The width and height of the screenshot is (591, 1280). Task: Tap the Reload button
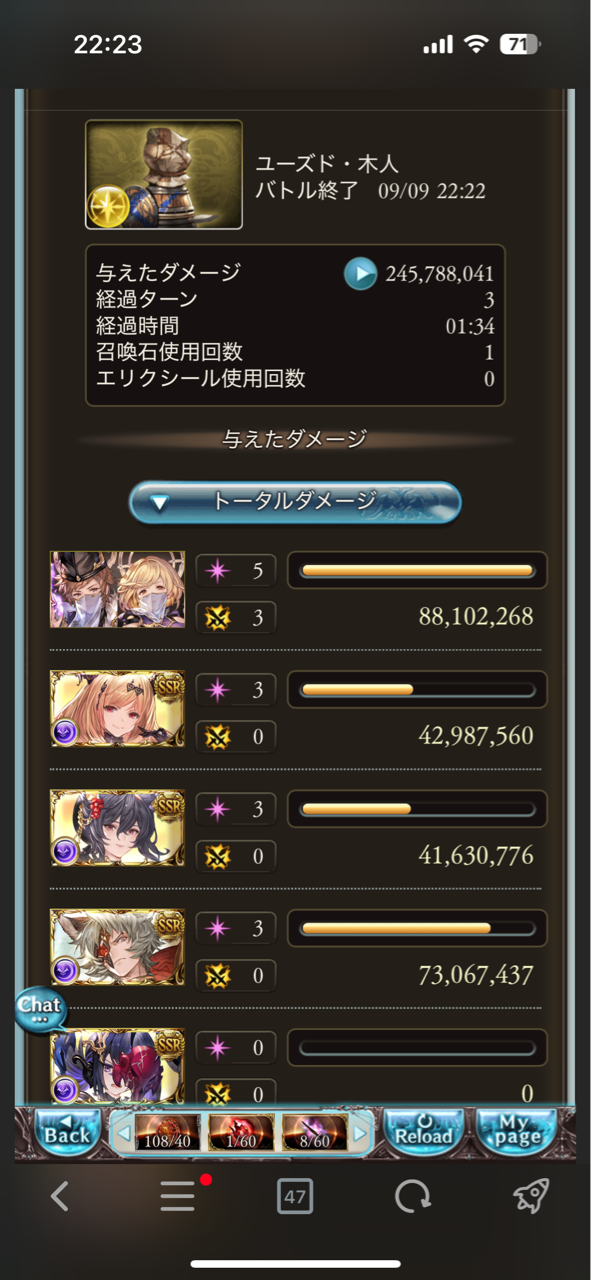424,1131
